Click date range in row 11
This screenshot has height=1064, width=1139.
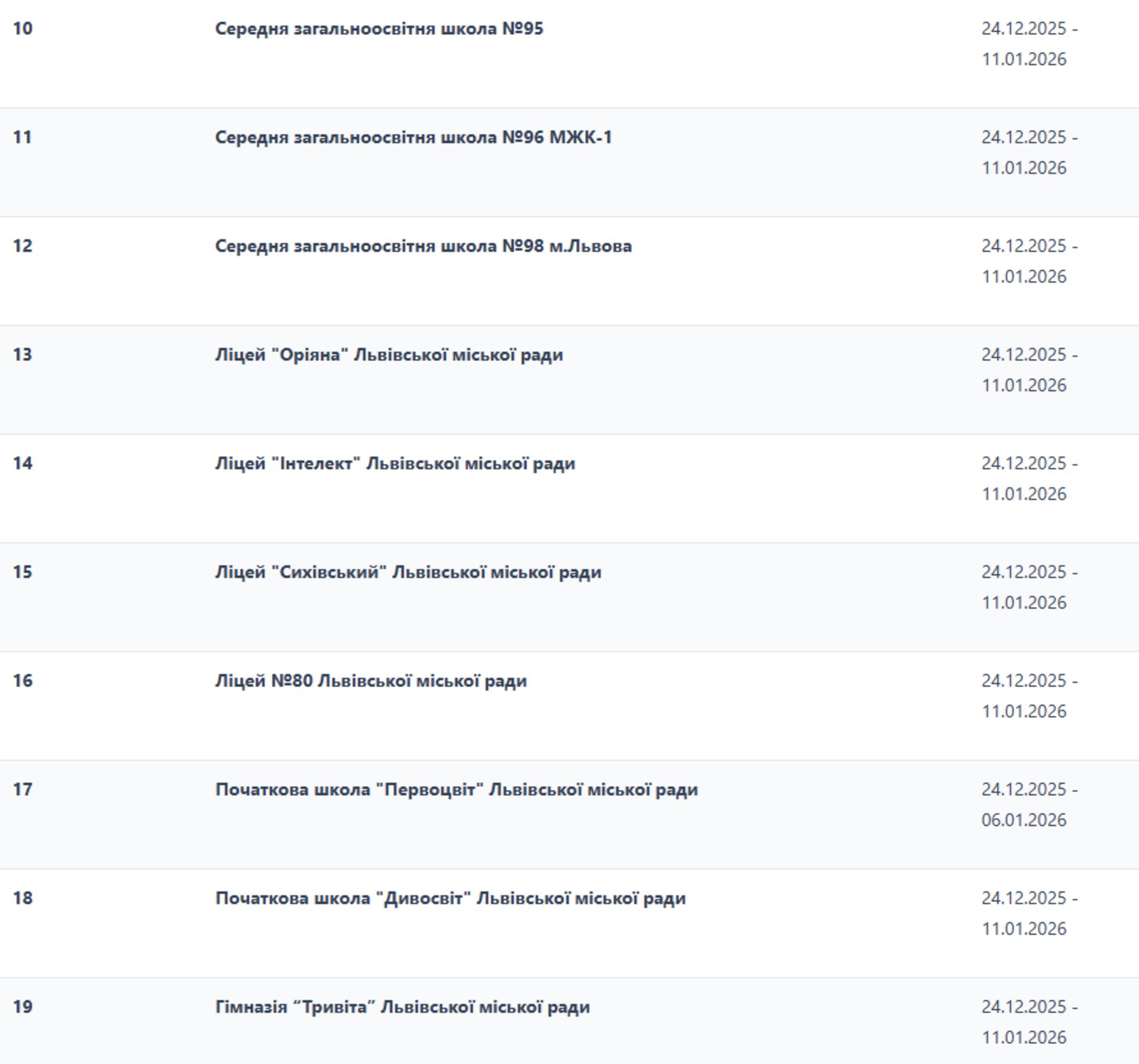tap(1029, 152)
